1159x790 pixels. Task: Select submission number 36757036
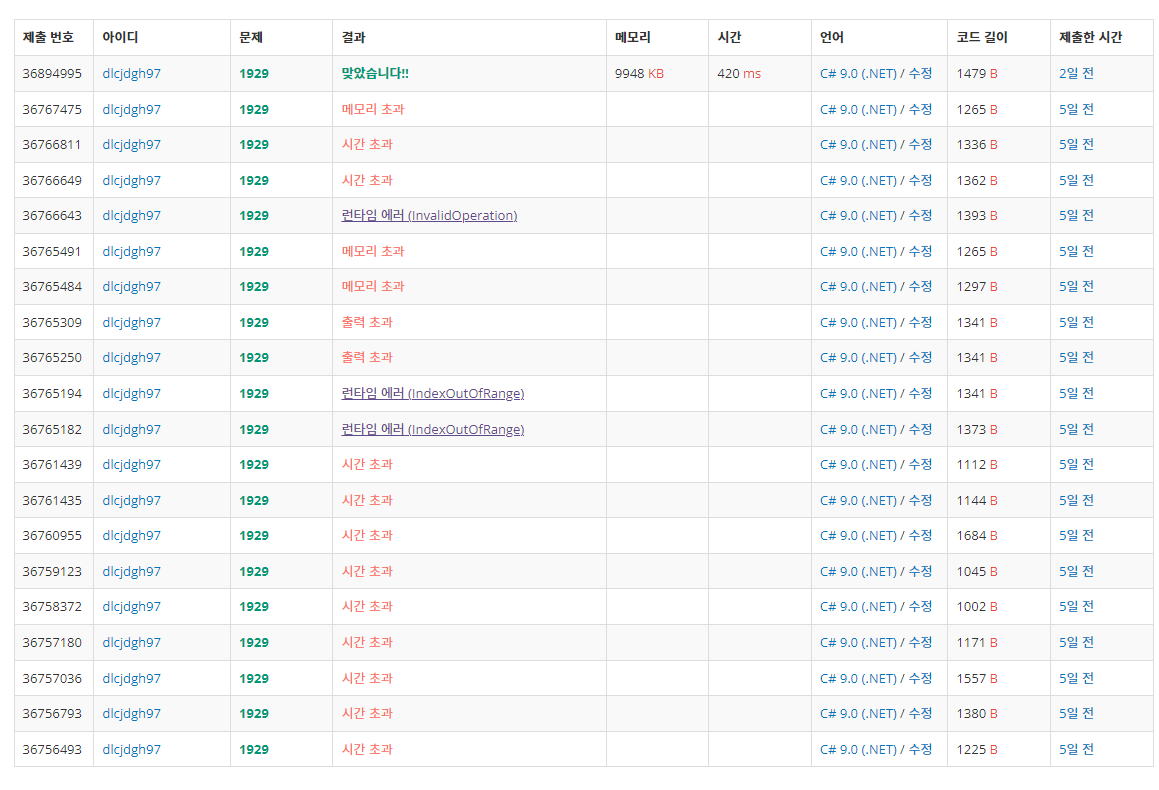pos(52,678)
